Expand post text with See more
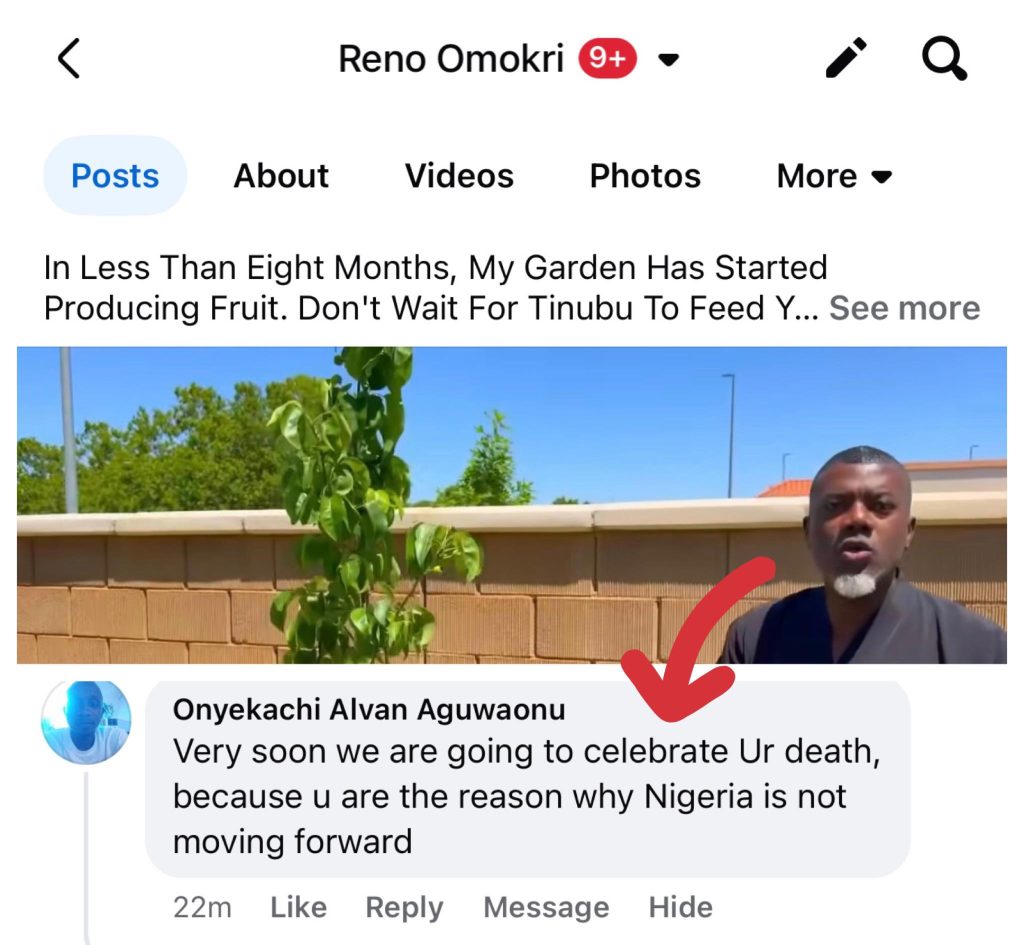Screen dimensions: 1024x945 [904, 308]
